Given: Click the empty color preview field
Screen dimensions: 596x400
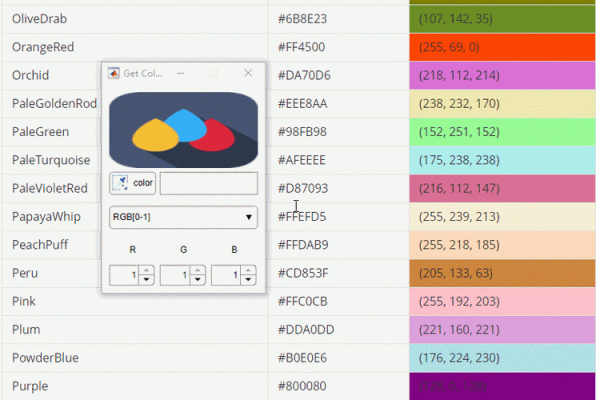Looking at the screenshot, I should (209, 183).
